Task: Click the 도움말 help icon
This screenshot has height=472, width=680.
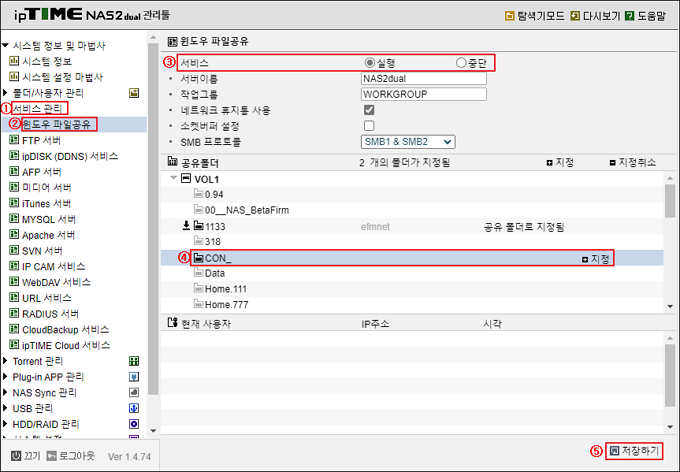Action: 629,16
